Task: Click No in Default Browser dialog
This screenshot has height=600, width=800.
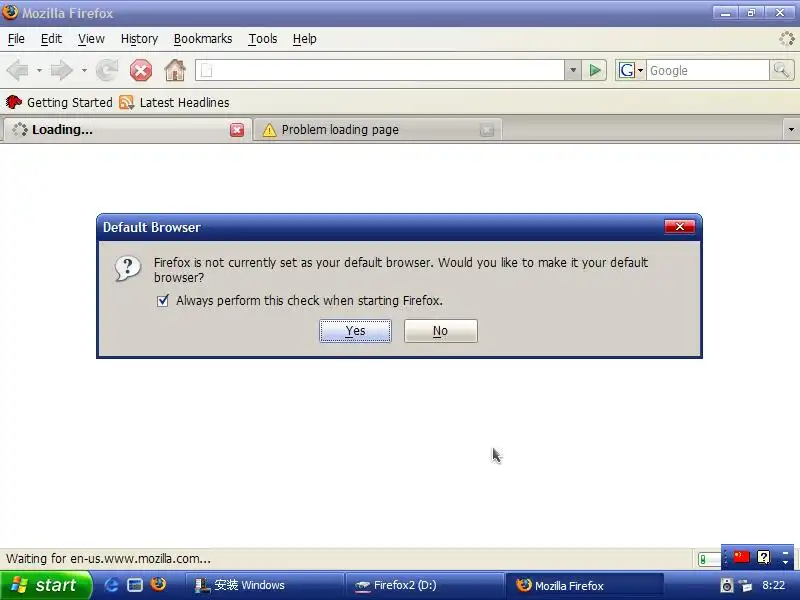Action: pos(441,331)
